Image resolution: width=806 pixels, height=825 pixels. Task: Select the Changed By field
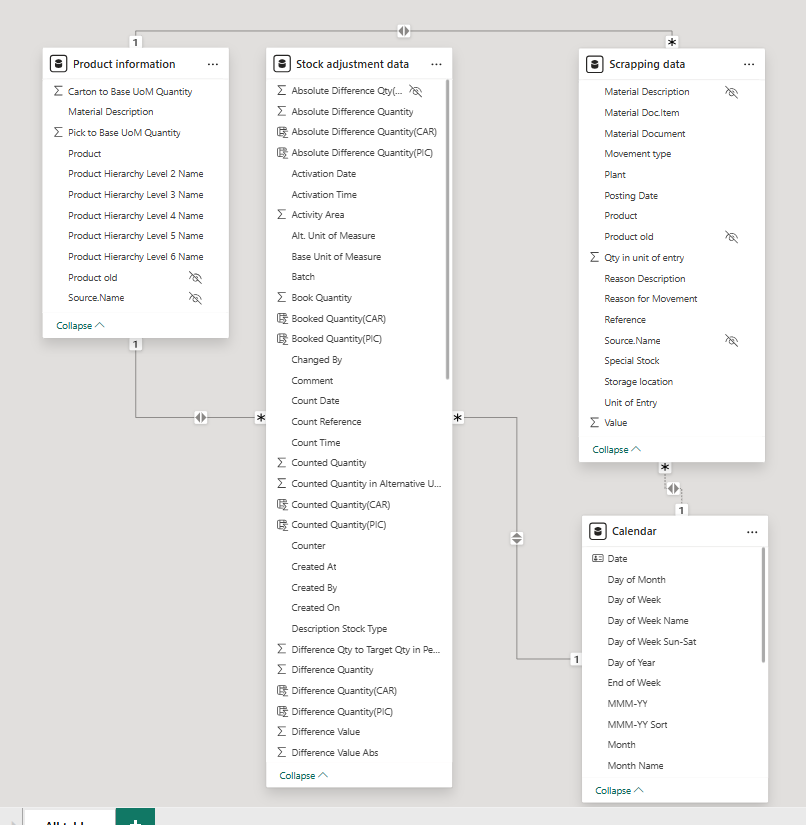pos(317,360)
